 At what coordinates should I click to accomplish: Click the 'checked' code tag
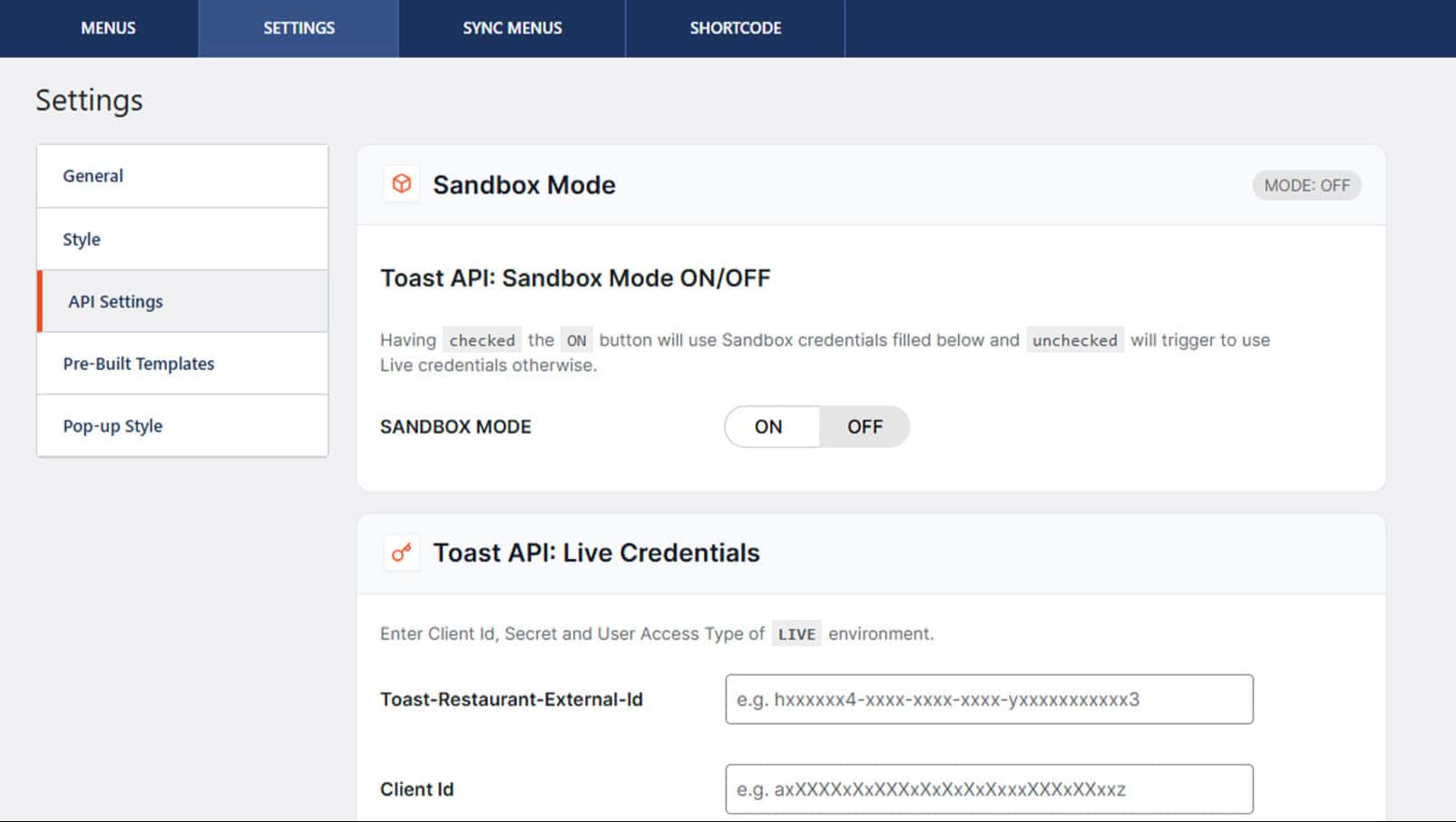tap(482, 340)
